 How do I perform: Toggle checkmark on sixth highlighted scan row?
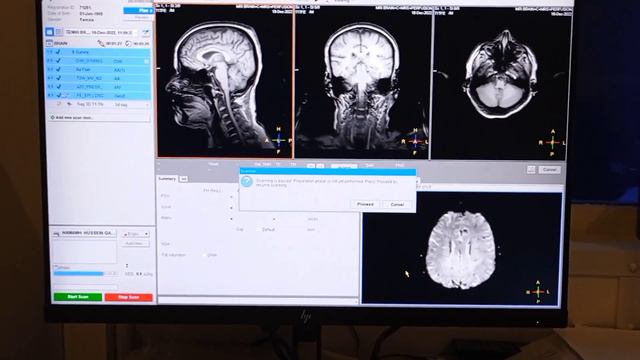pos(58,95)
